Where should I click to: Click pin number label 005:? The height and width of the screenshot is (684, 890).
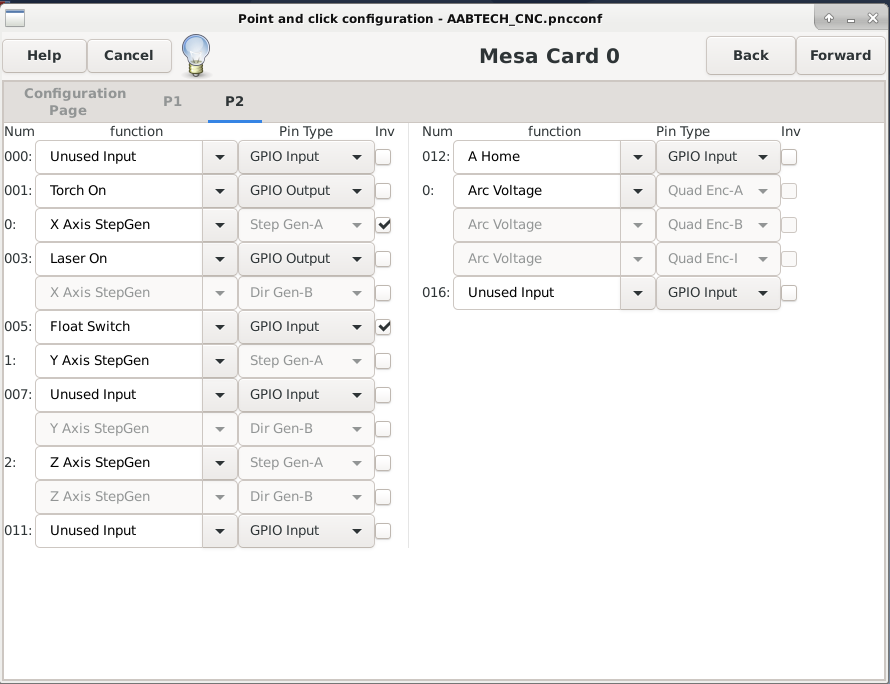(18, 326)
